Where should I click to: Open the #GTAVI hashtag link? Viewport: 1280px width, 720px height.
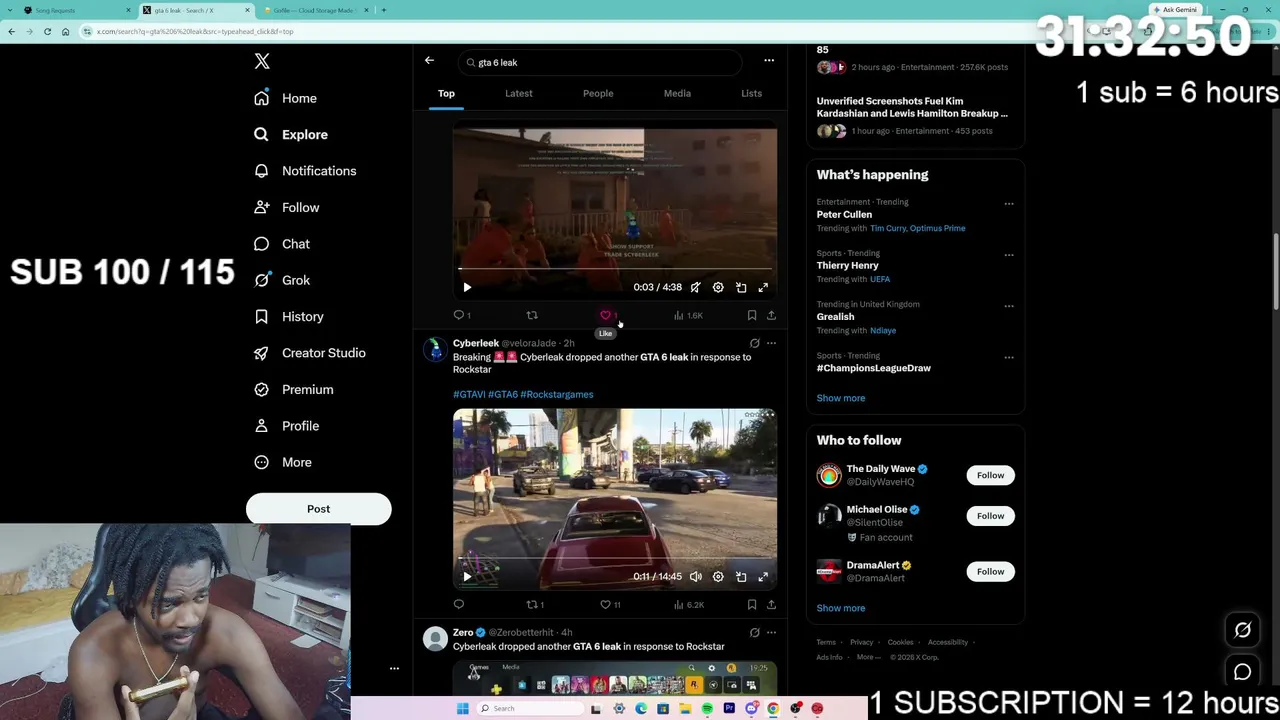469,394
